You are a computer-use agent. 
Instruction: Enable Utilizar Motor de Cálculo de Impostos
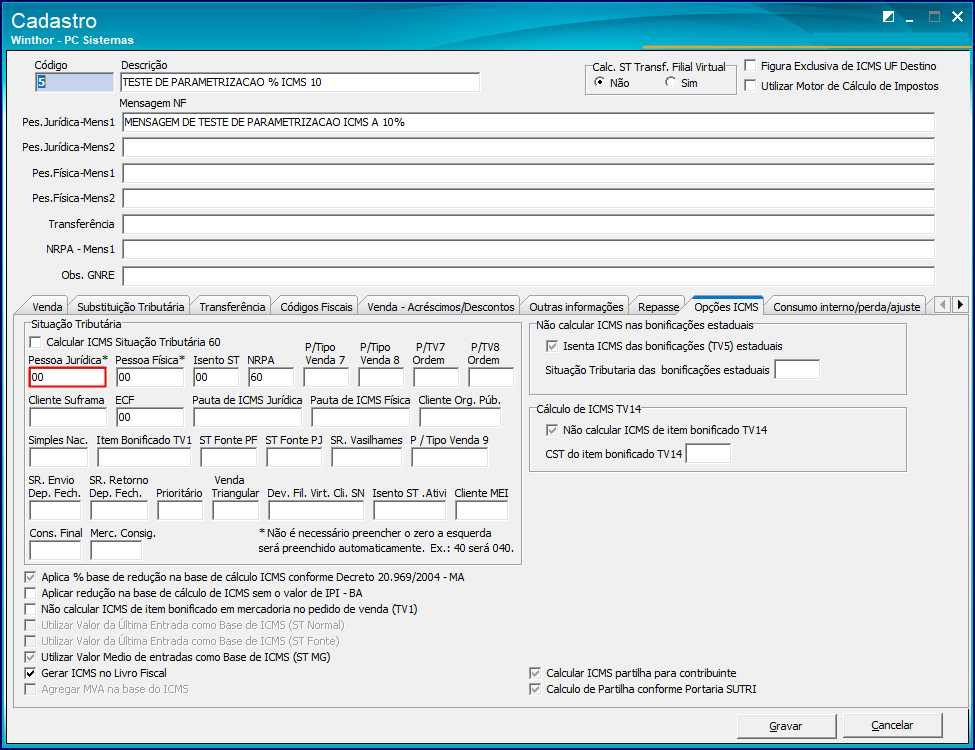tap(751, 85)
